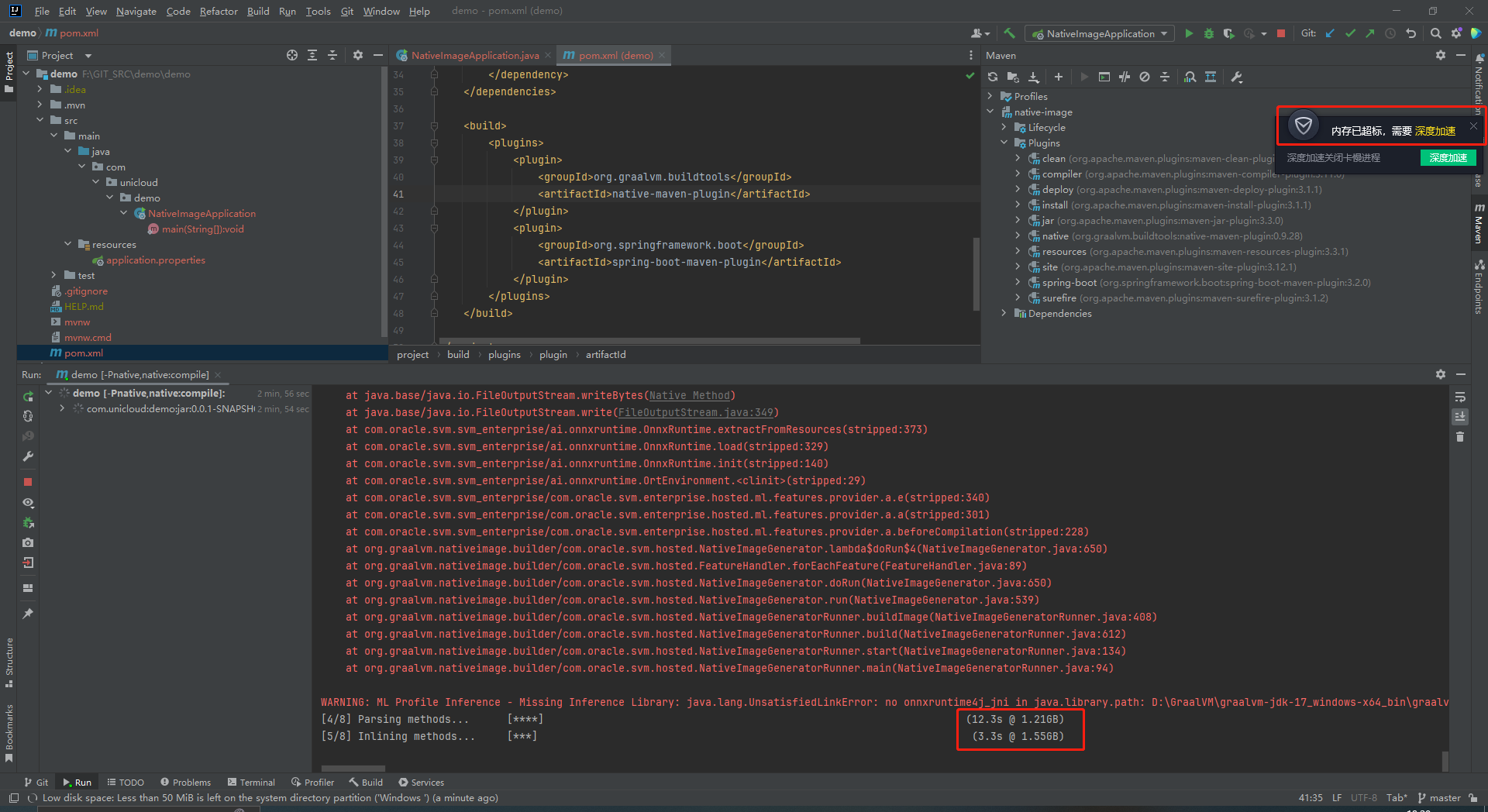Expand the .mvn folder in Project tree
This screenshot has height=812, width=1488.
click(x=40, y=105)
